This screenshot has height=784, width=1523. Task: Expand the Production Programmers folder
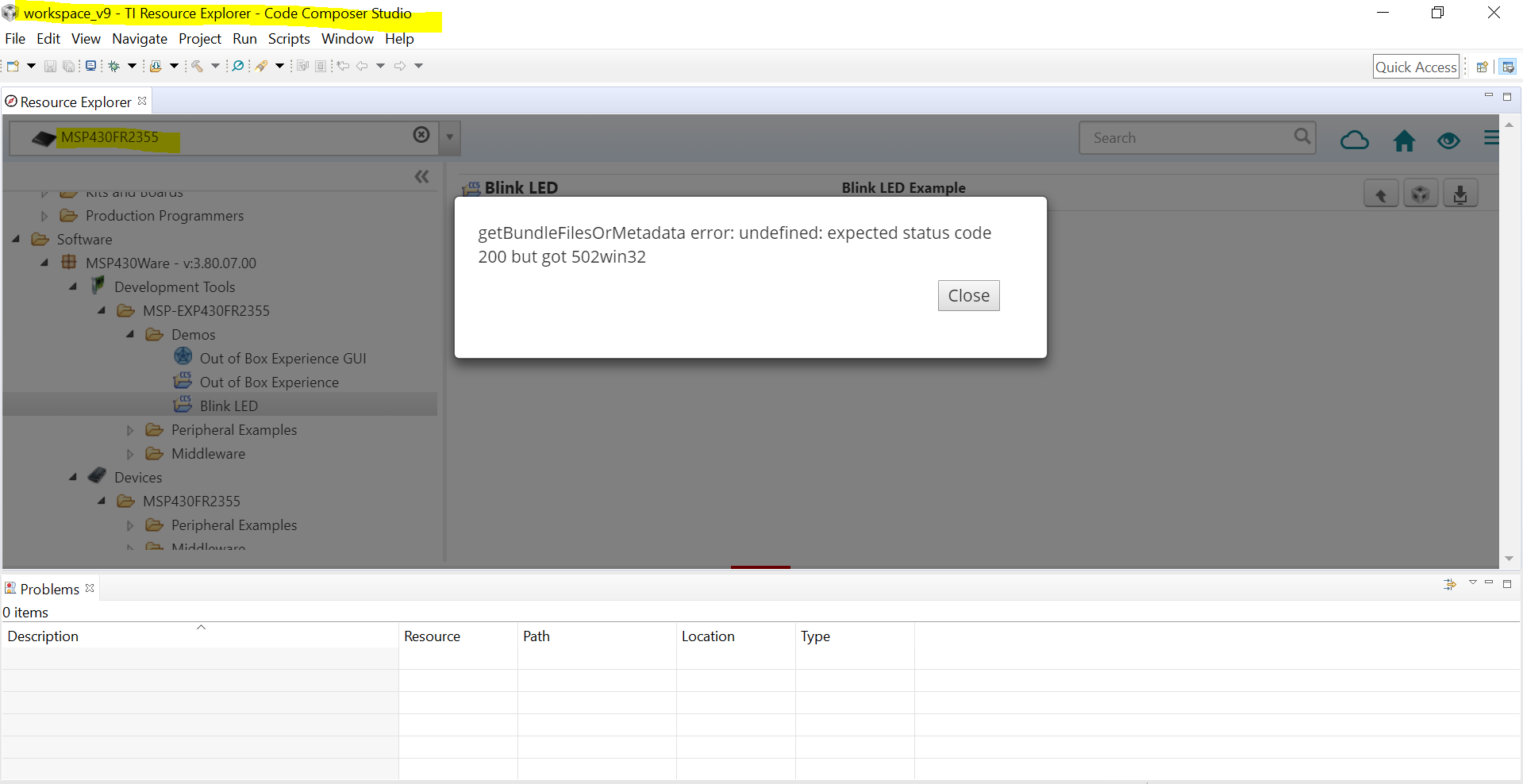coord(44,216)
